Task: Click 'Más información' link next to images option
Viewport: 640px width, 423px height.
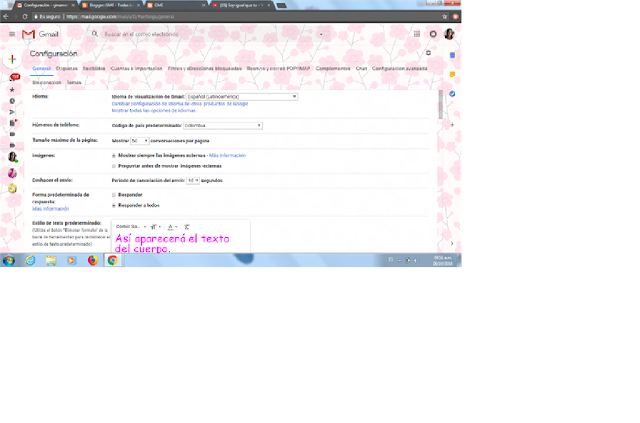Action: click(x=227, y=156)
